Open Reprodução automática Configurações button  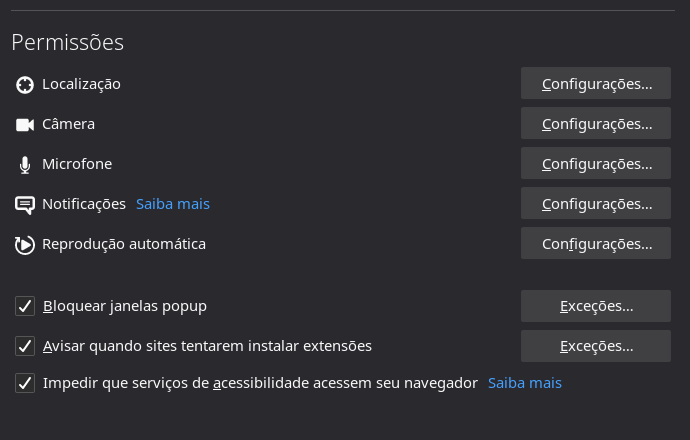pyautogui.click(x=596, y=243)
